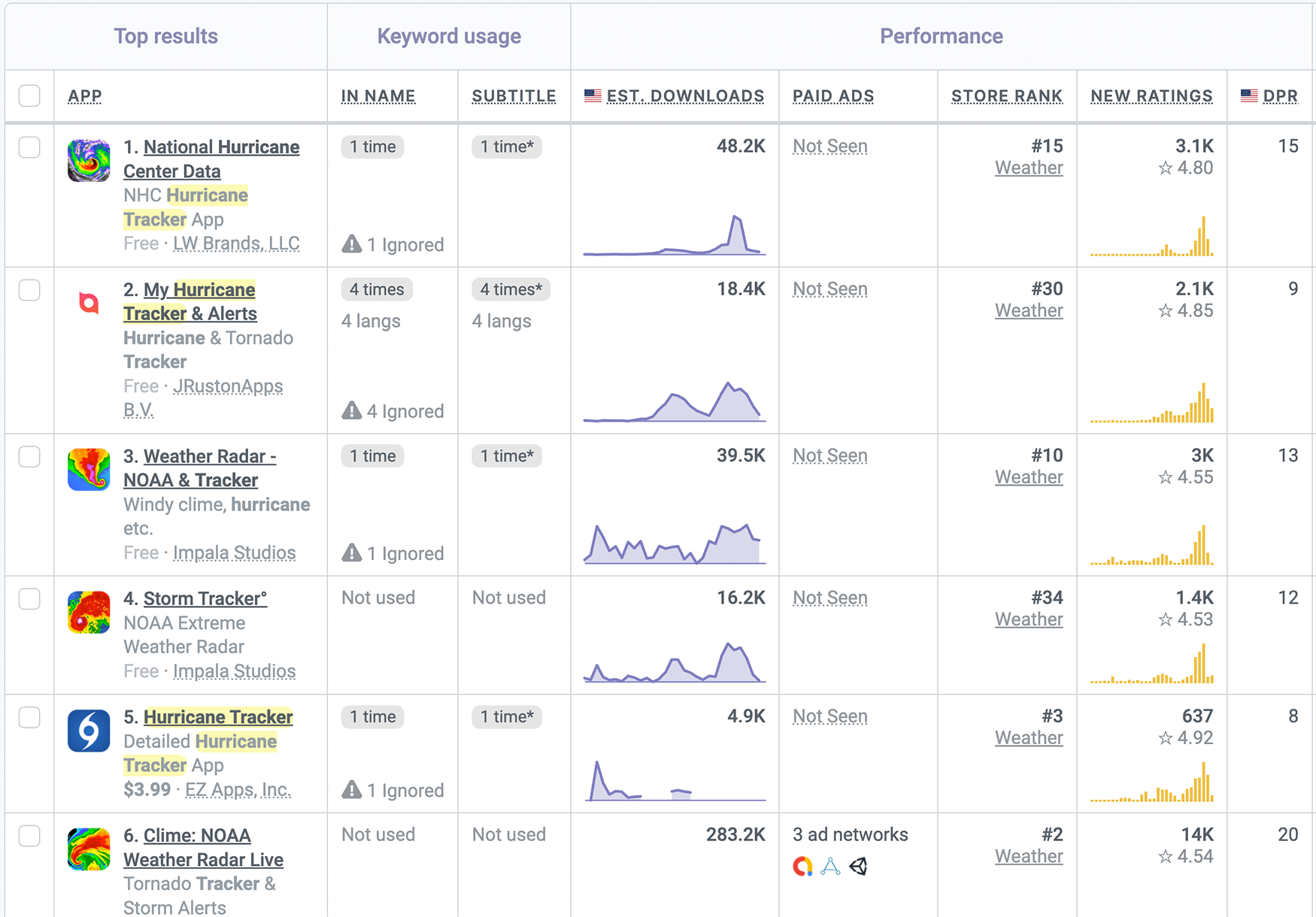The image size is (1316, 917).
Task: Click Weather Radar - NOAA & Tracker app icon
Action: pos(89,470)
